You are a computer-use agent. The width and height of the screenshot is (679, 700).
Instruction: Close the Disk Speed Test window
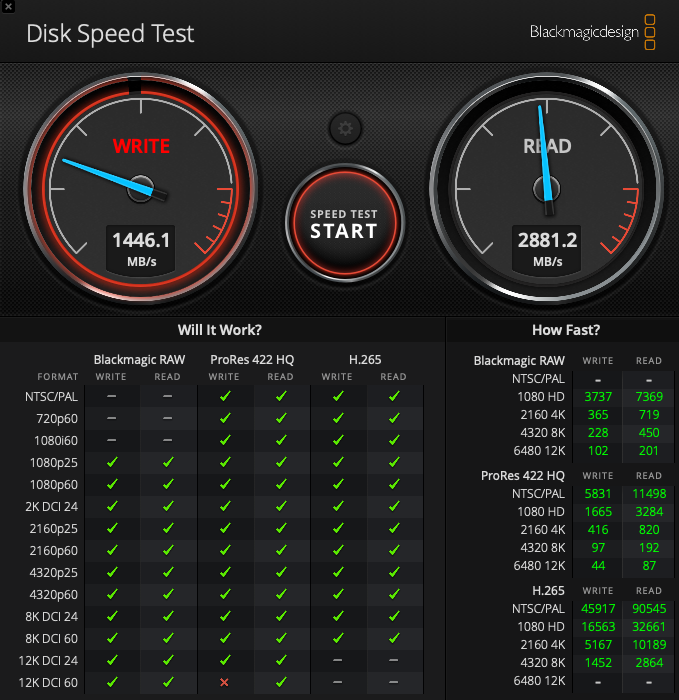coord(8,7)
